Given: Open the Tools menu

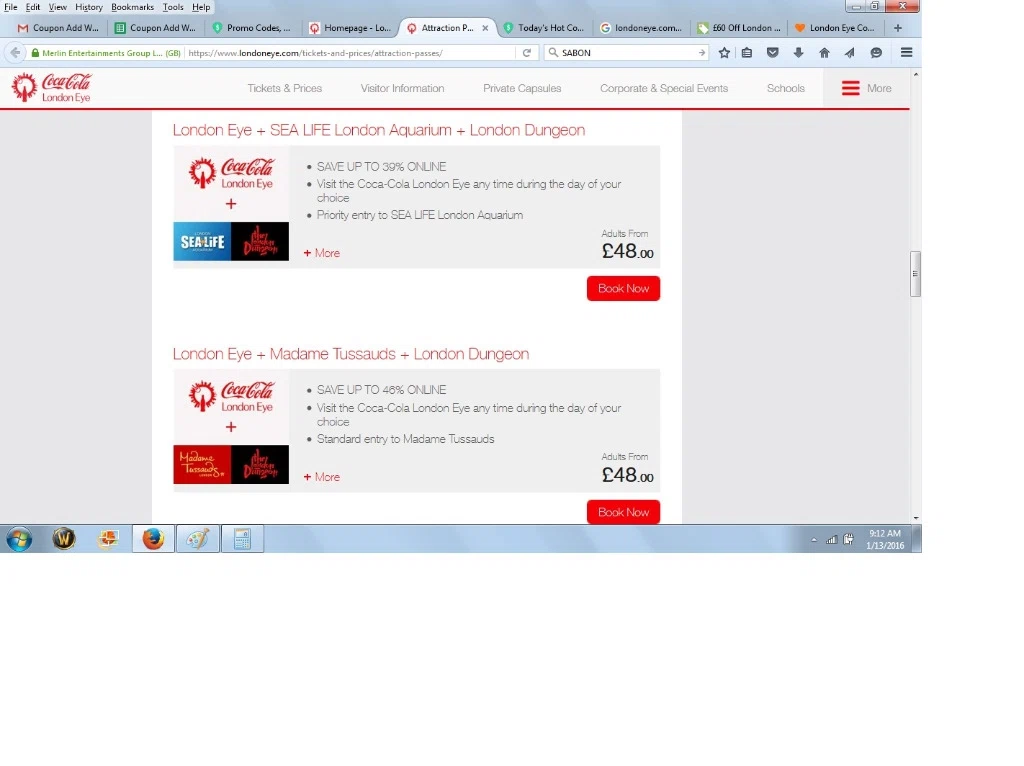Looking at the screenshot, I should 173,7.
